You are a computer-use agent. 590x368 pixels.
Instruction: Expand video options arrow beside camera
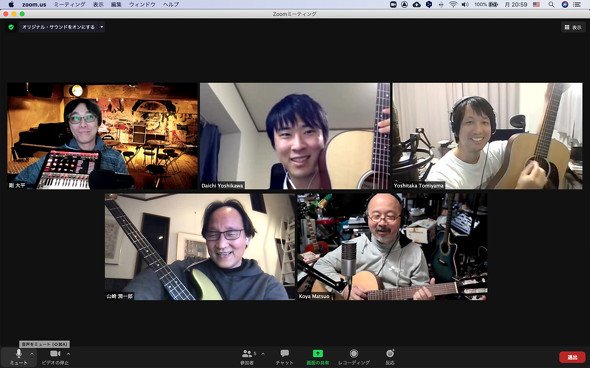[x=68, y=354]
